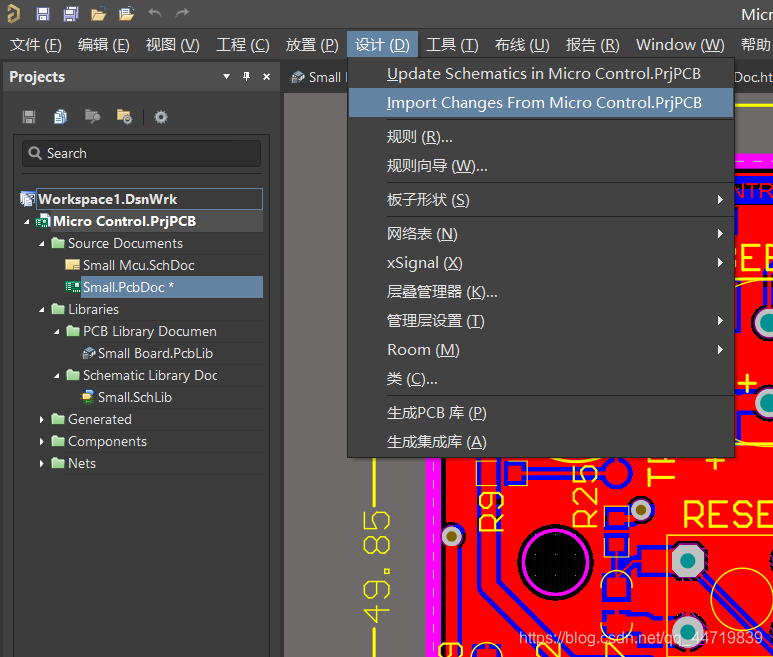This screenshot has height=657, width=773.
Task: Open Small Mcu.SchDoc document
Action: click(x=139, y=265)
